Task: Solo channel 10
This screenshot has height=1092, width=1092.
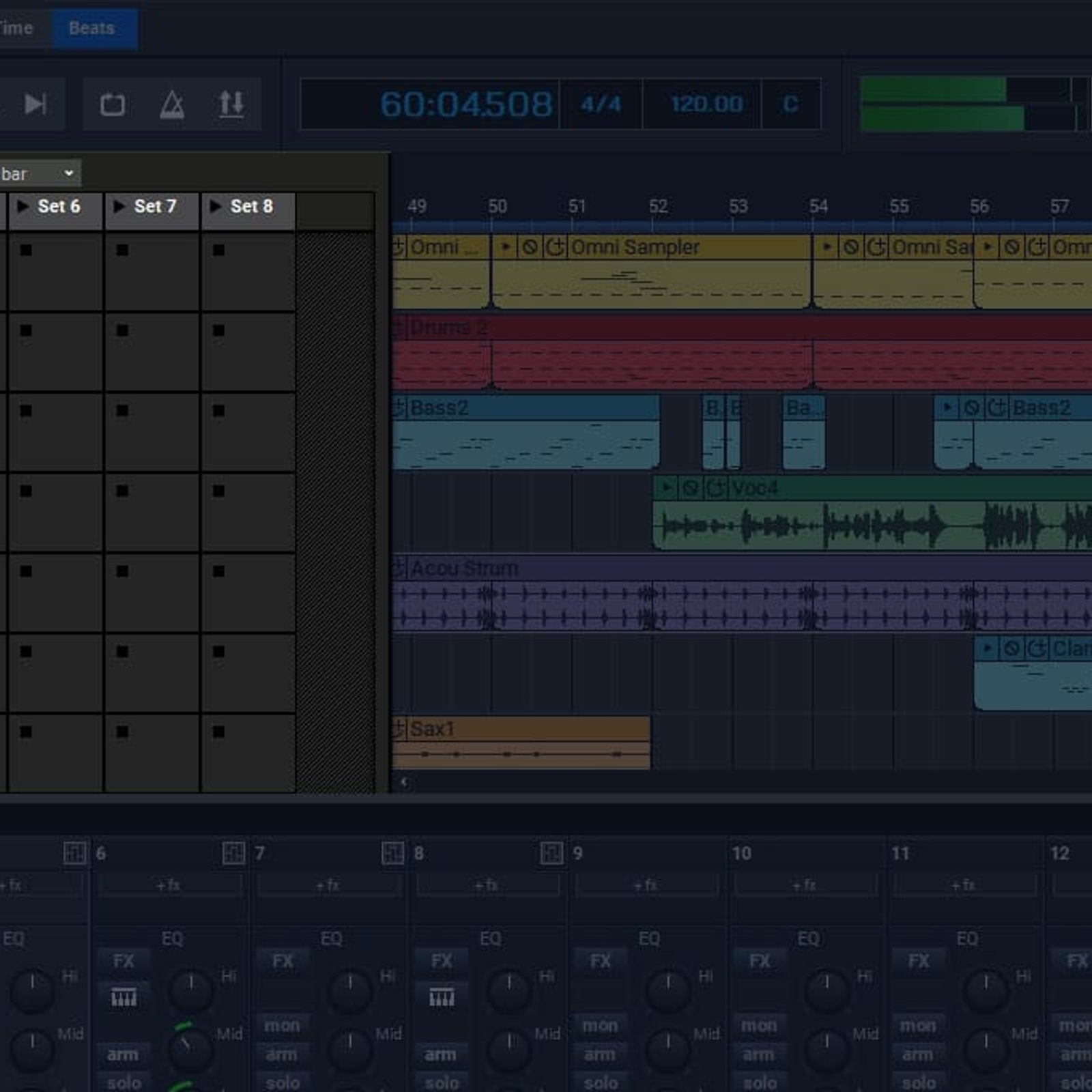Action: pyautogui.click(x=760, y=1082)
